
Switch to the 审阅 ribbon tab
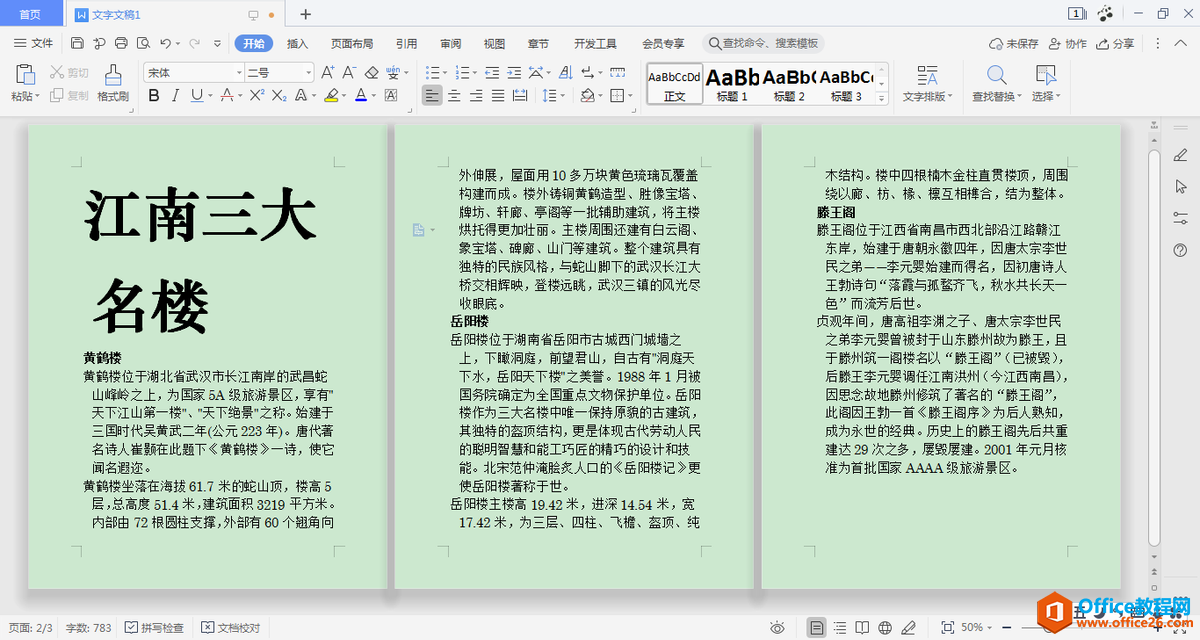[449, 43]
